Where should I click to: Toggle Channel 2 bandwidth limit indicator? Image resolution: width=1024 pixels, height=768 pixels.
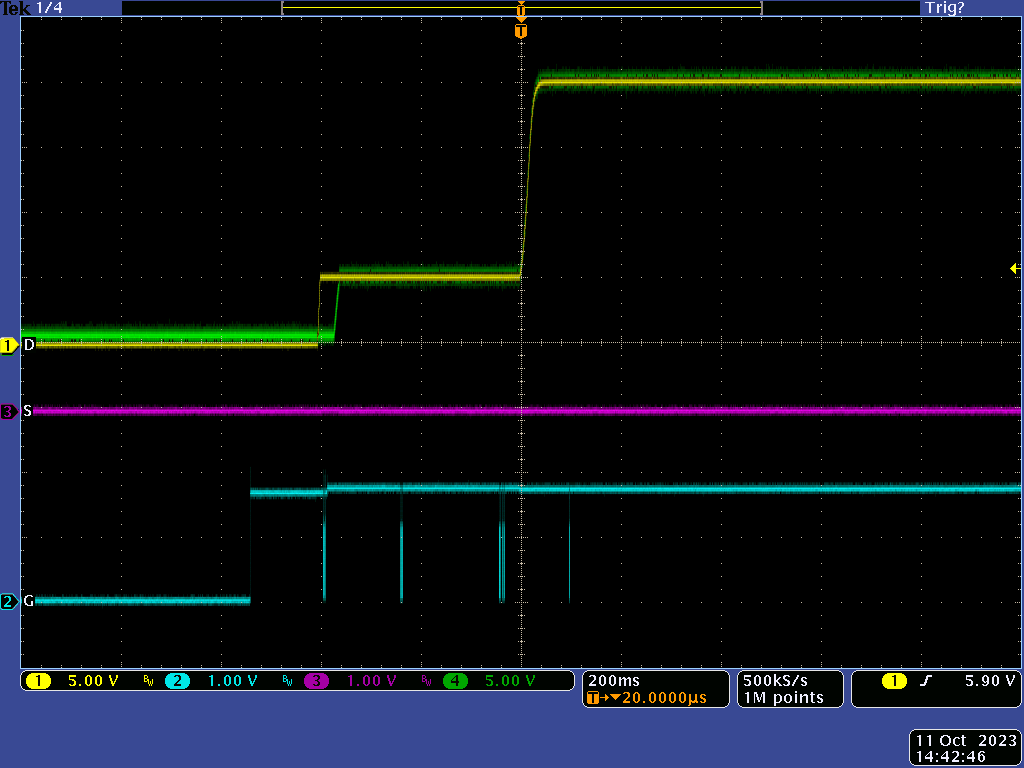[289, 680]
